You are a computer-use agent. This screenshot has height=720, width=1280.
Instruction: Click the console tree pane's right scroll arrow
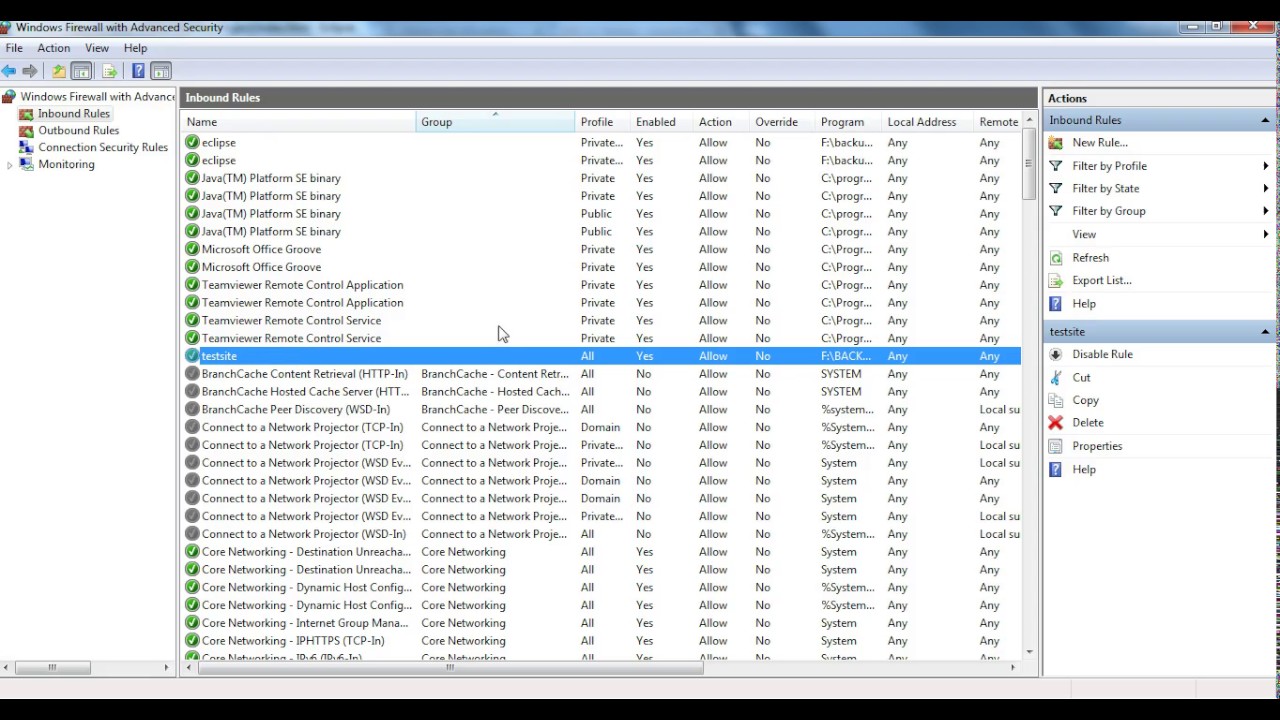coord(167,668)
